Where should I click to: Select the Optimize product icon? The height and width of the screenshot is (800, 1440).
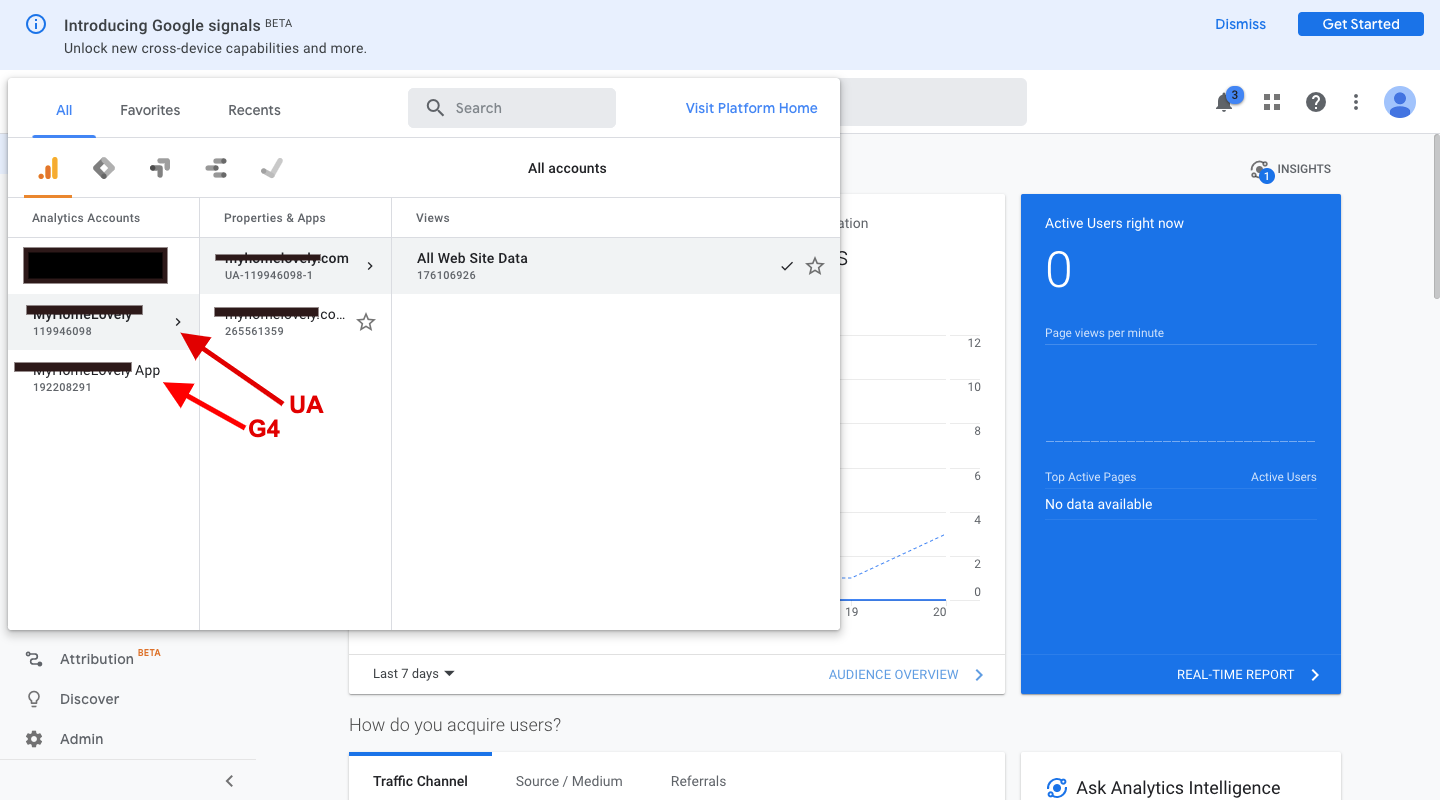click(x=160, y=168)
